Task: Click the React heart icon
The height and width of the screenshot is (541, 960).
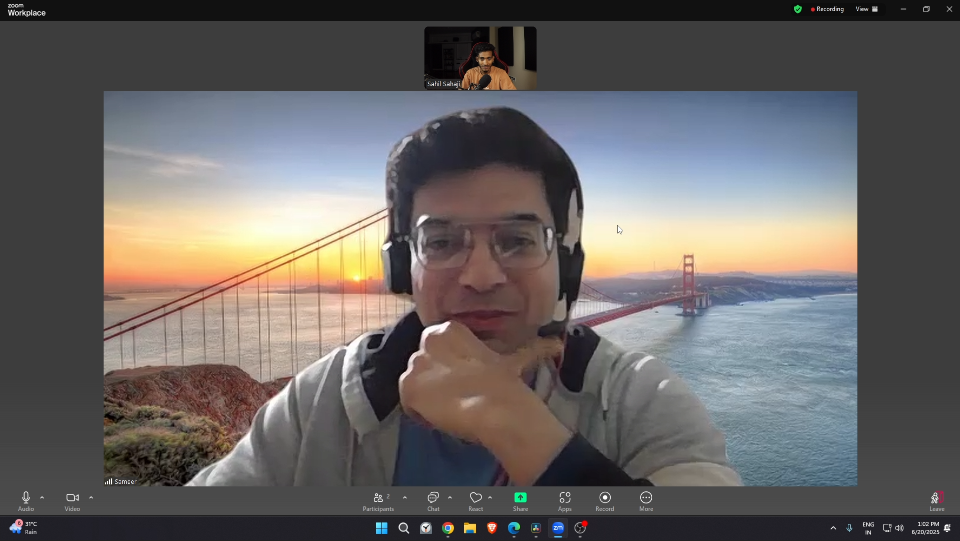Action: pyautogui.click(x=476, y=498)
